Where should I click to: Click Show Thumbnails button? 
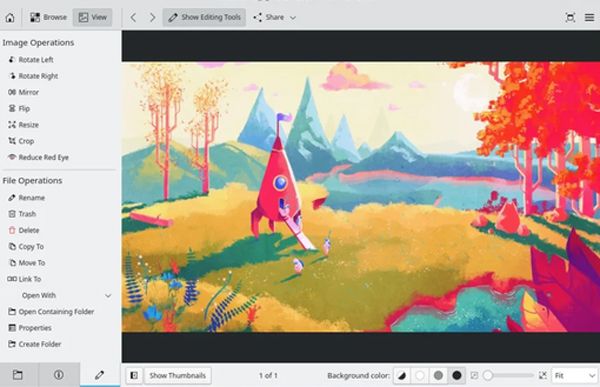(178, 376)
